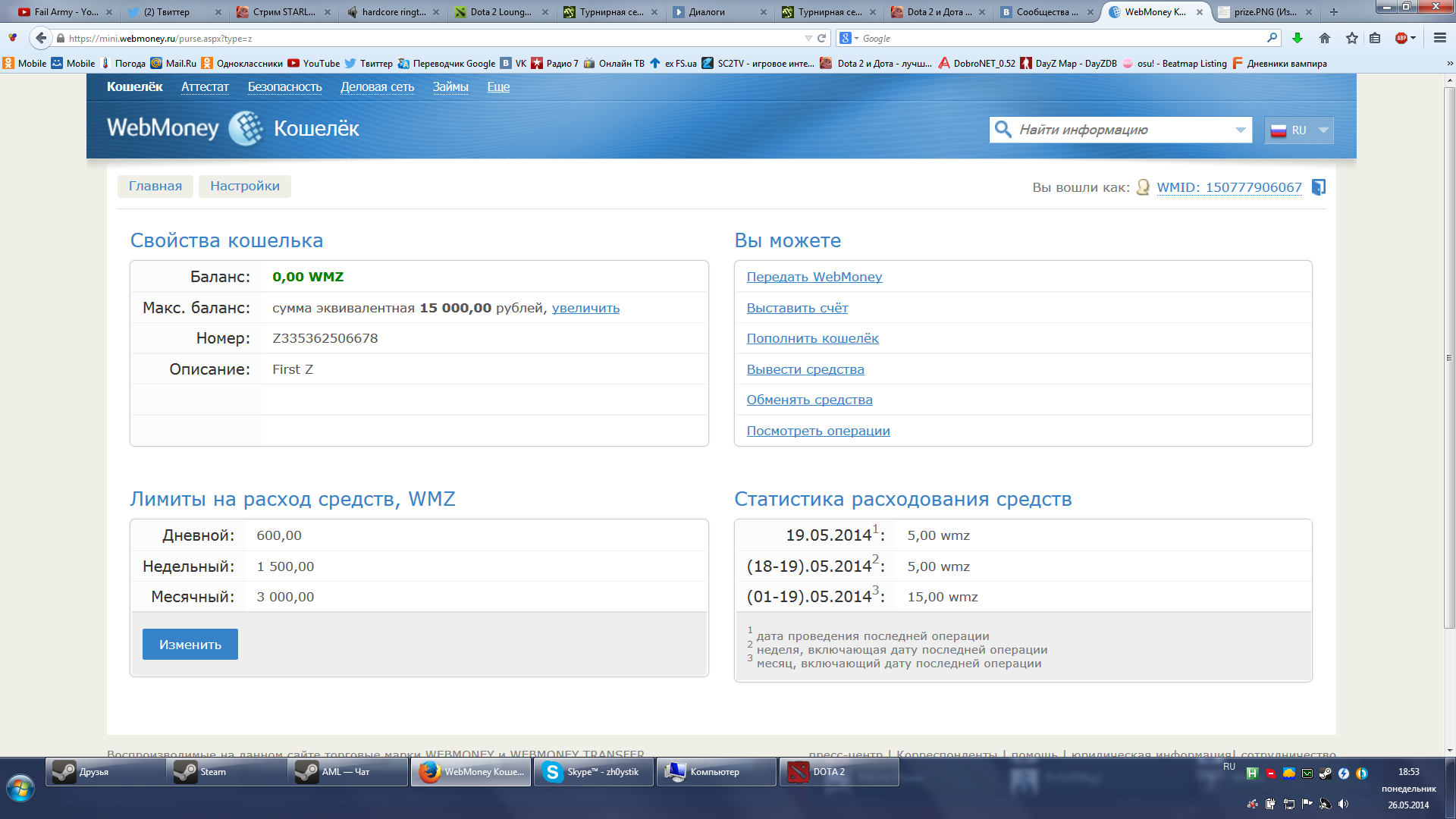This screenshot has height=819, width=1456.
Task: Expand the language RU dropdown
Action: pos(1323,130)
